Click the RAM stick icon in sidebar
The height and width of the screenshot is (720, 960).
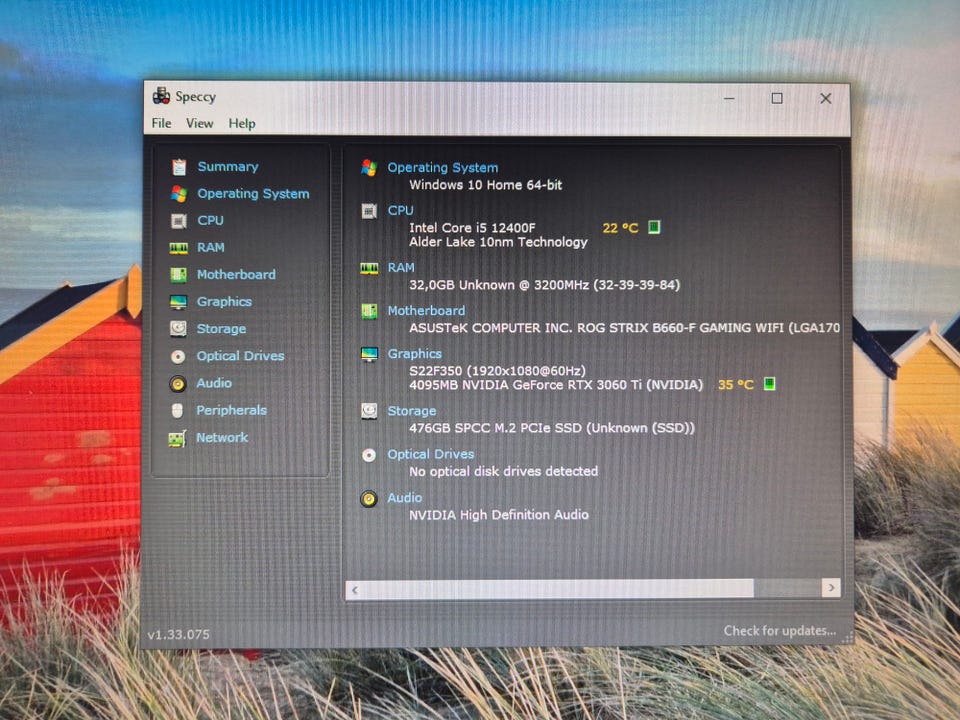[x=179, y=248]
